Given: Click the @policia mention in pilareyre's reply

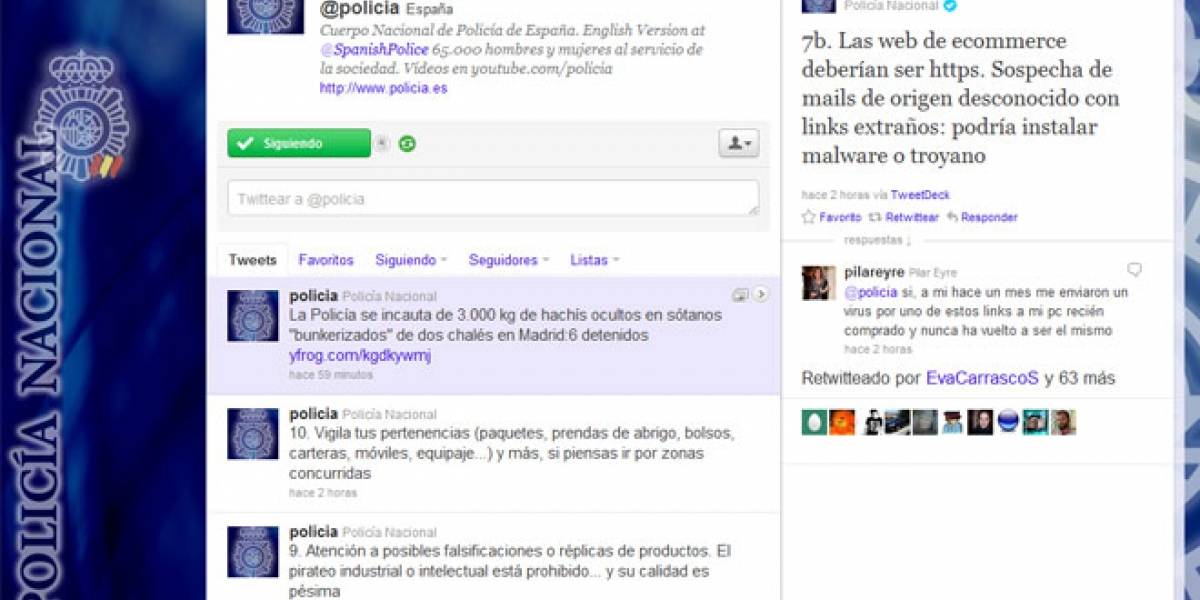Looking at the screenshot, I should (871, 292).
